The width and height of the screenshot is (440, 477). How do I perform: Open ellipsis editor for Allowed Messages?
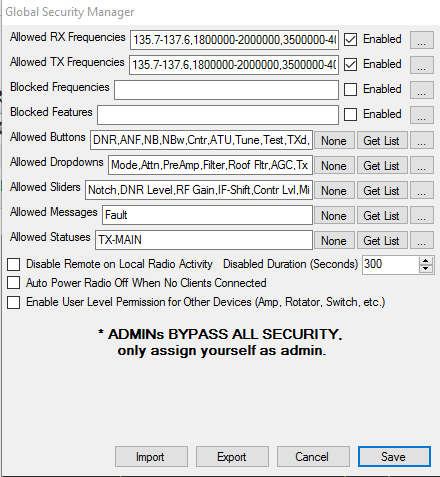[x=422, y=215]
